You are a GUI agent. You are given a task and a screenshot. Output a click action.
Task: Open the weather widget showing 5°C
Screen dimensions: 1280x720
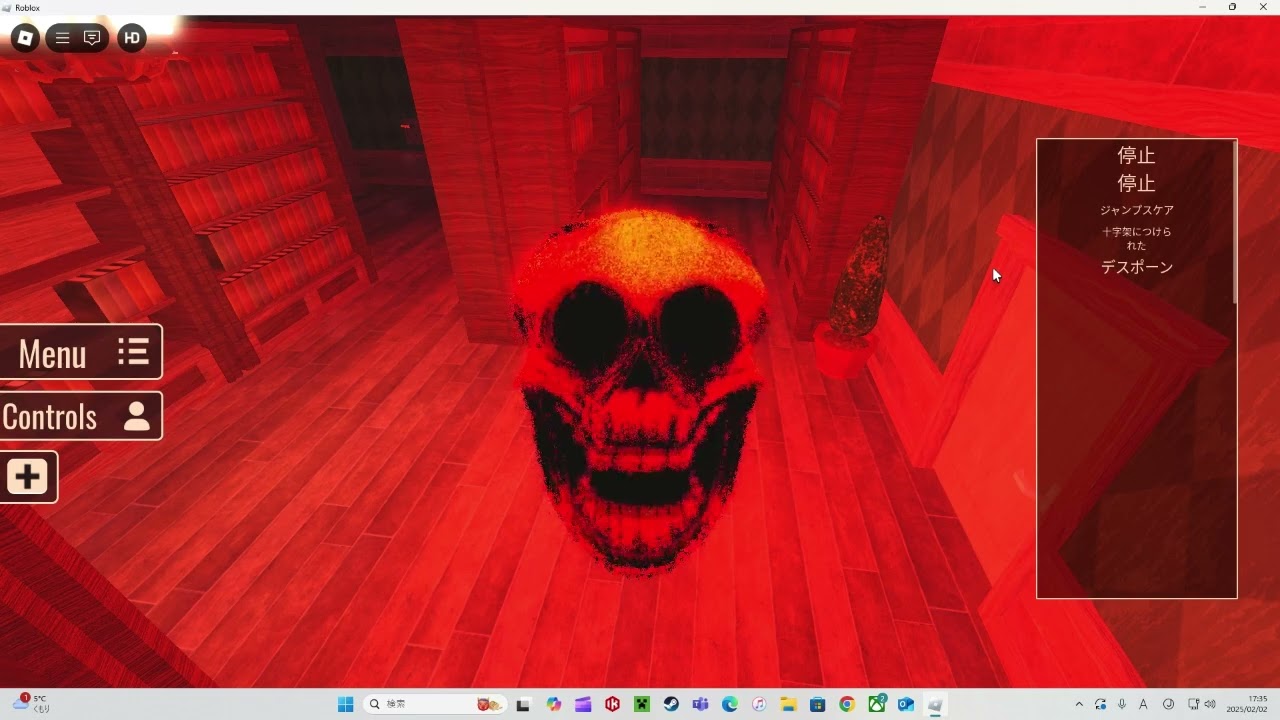(x=30, y=704)
